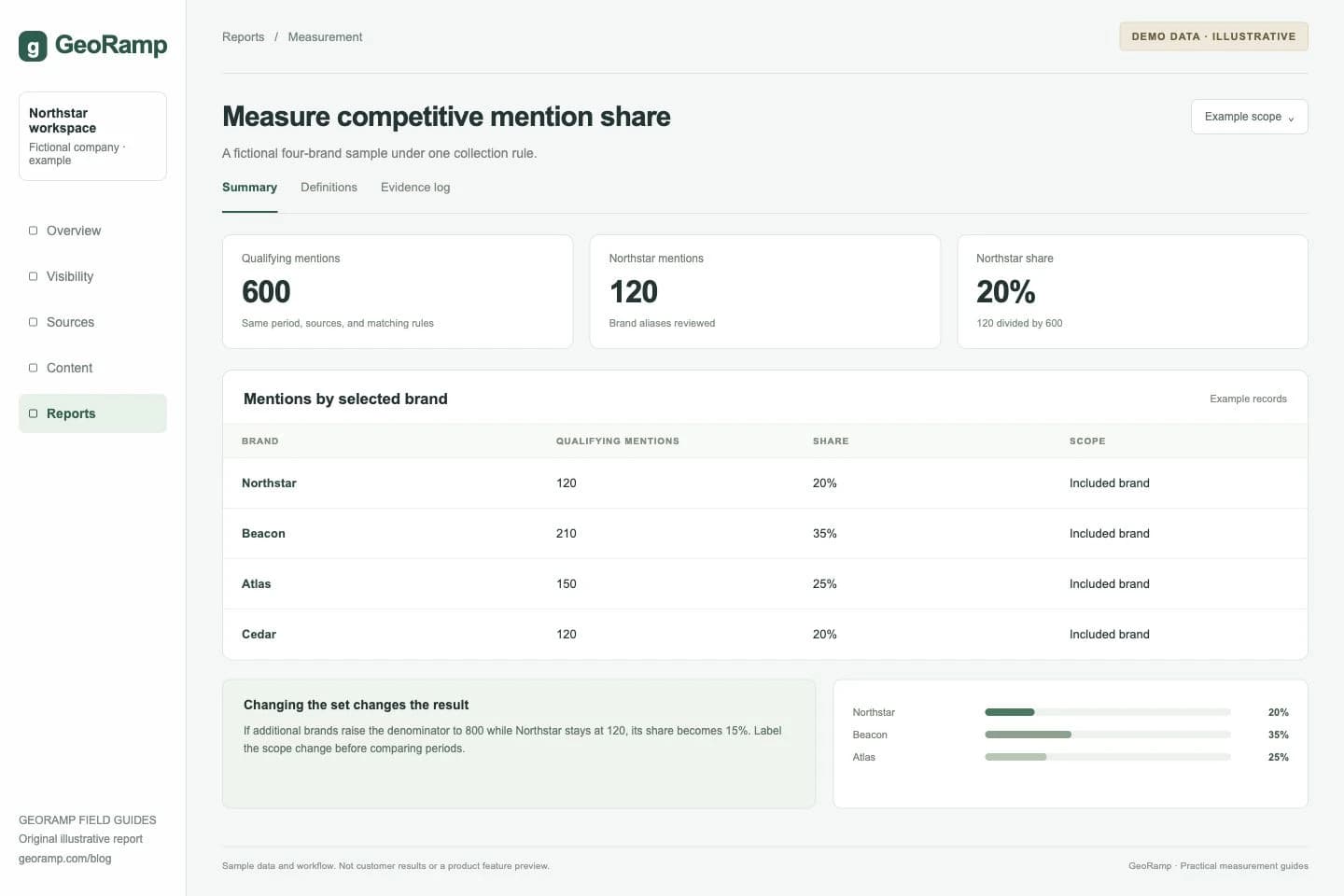Go to Visibility in the sidebar
Image resolution: width=1344 pixels, height=896 pixels.
92,276
